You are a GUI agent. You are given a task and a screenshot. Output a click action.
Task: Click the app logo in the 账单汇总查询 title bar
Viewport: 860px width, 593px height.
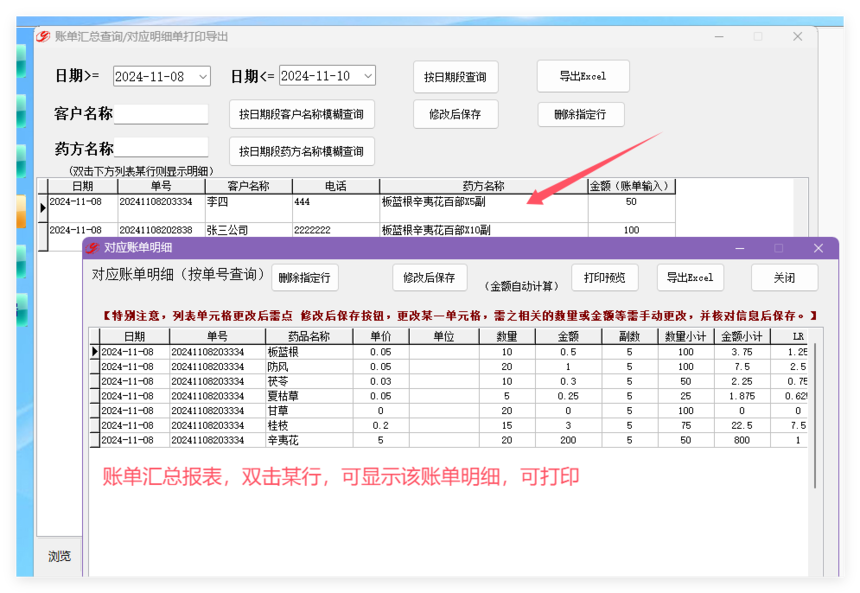coord(42,37)
